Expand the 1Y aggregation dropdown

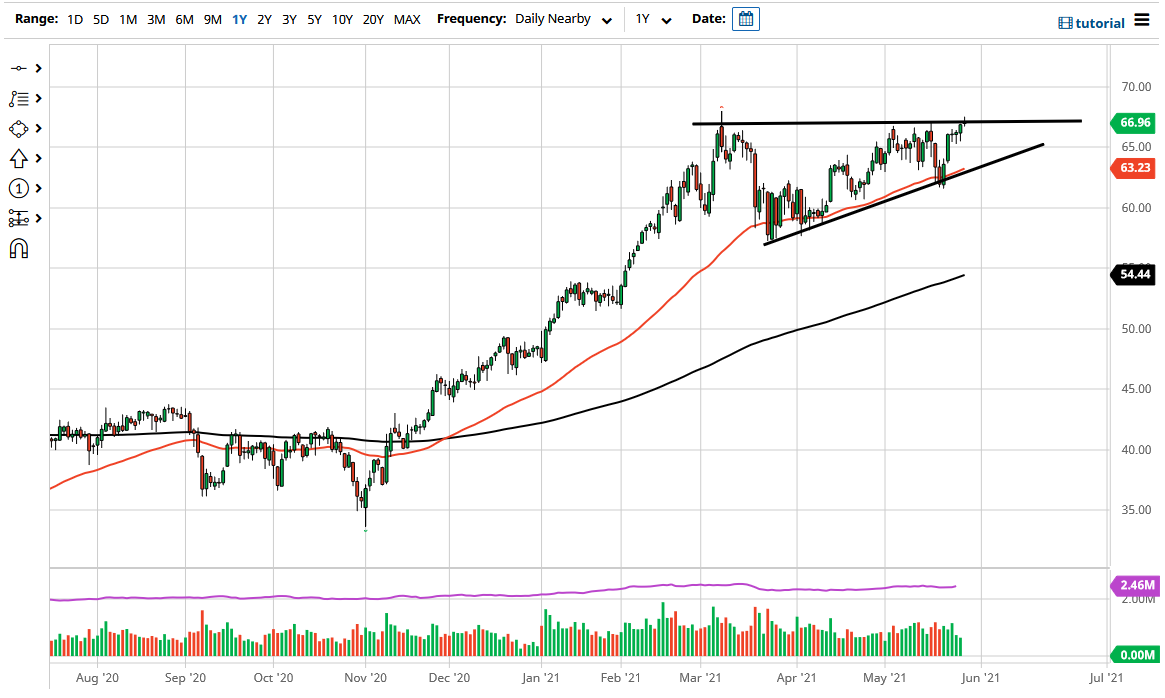click(652, 18)
